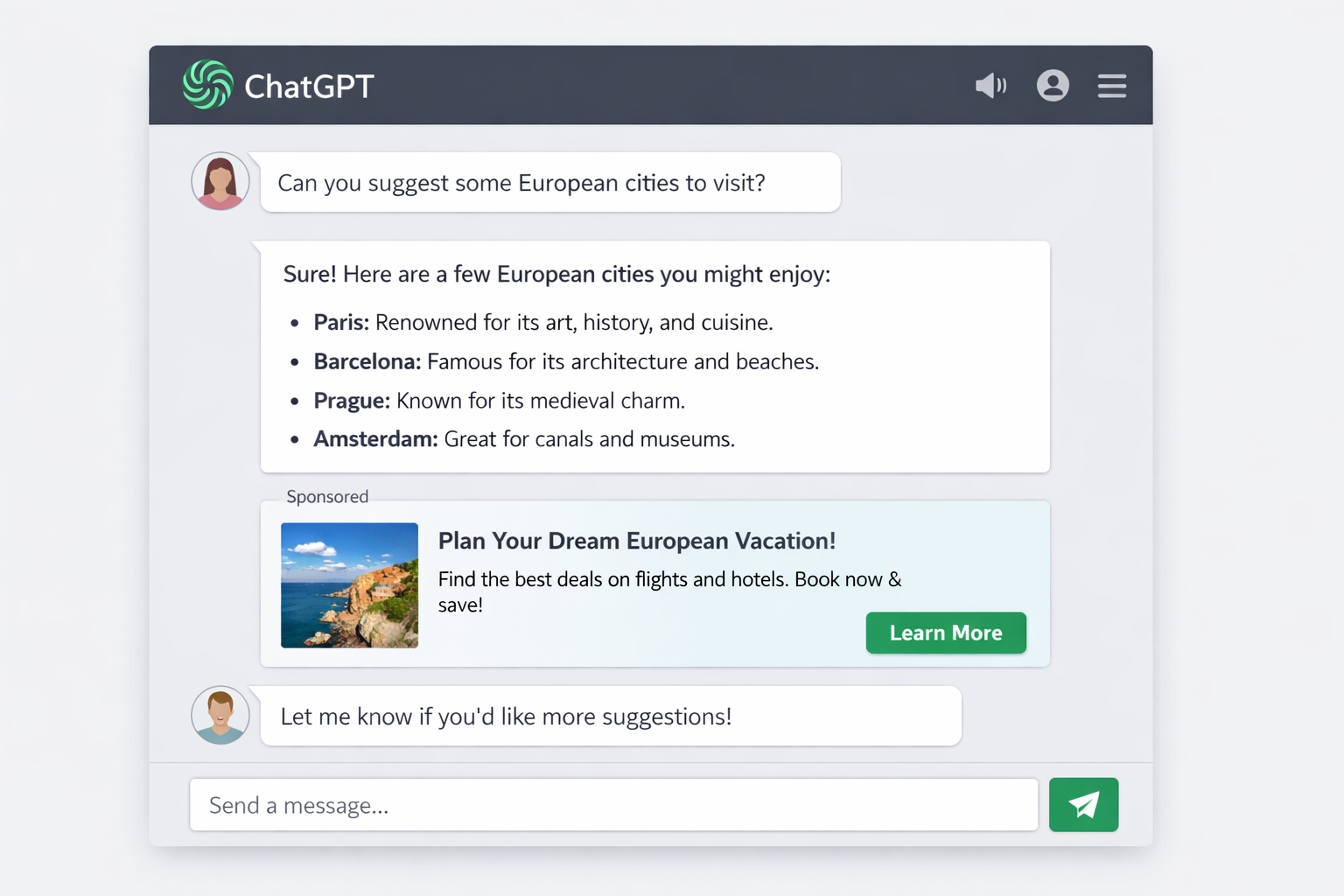Expand the hamburger navigation options
The width and height of the screenshot is (1344, 896).
pyautogui.click(x=1111, y=86)
